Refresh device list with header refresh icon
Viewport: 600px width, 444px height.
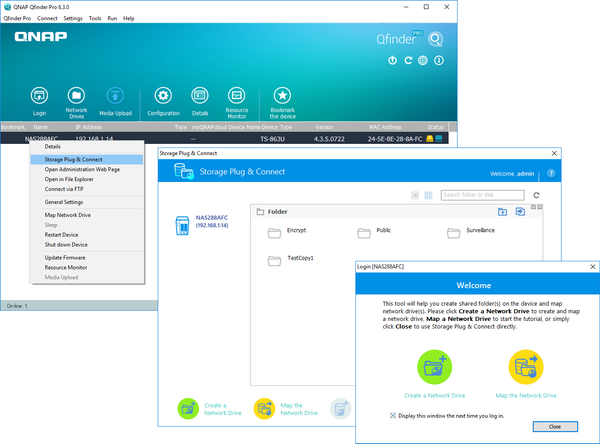[x=408, y=60]
